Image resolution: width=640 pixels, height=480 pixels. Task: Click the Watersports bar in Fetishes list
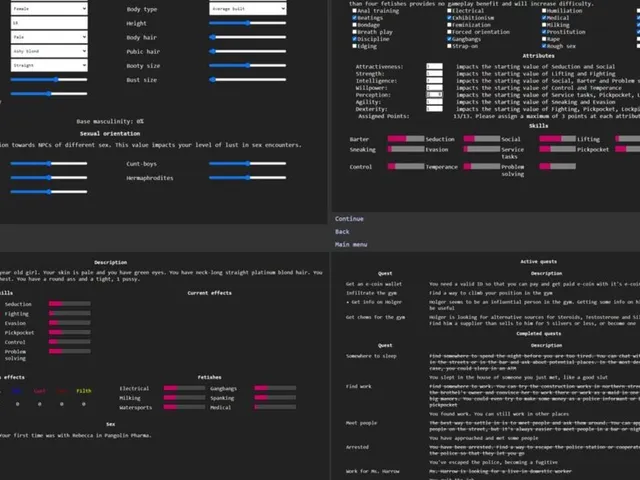point(184,407)
